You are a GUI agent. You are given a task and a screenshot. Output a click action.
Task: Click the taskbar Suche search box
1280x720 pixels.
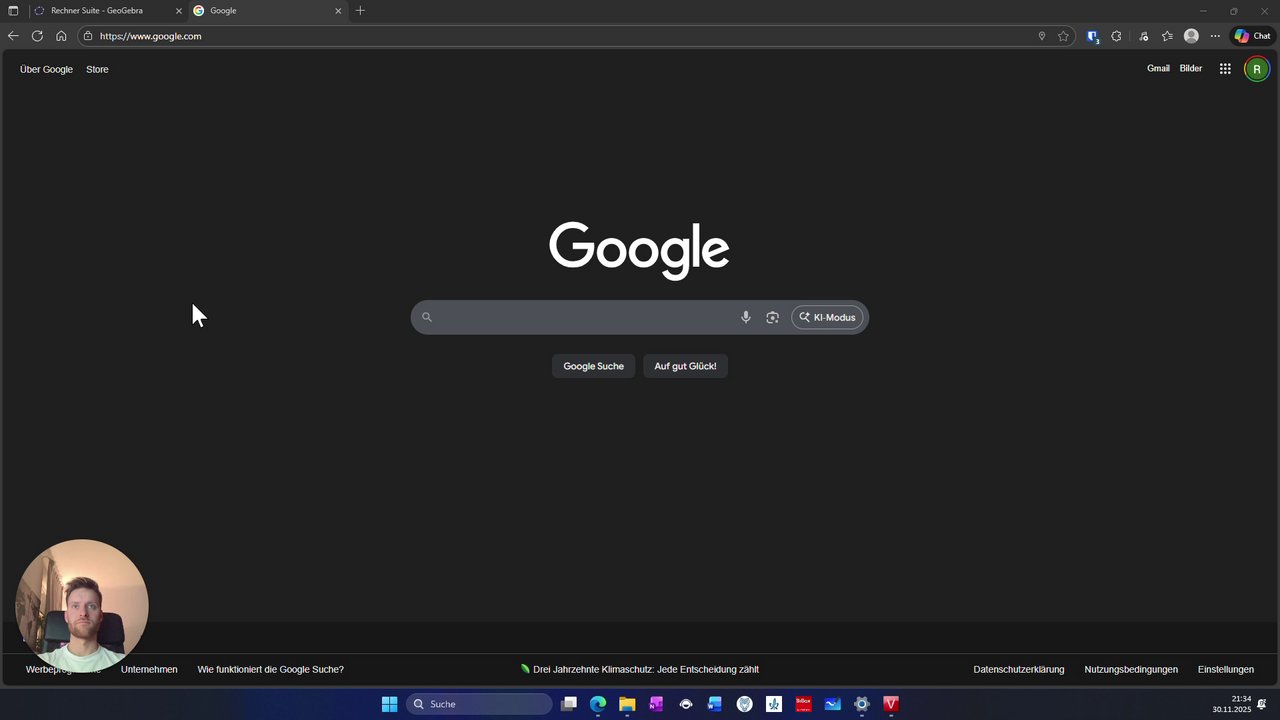click(x=479, y=704)
